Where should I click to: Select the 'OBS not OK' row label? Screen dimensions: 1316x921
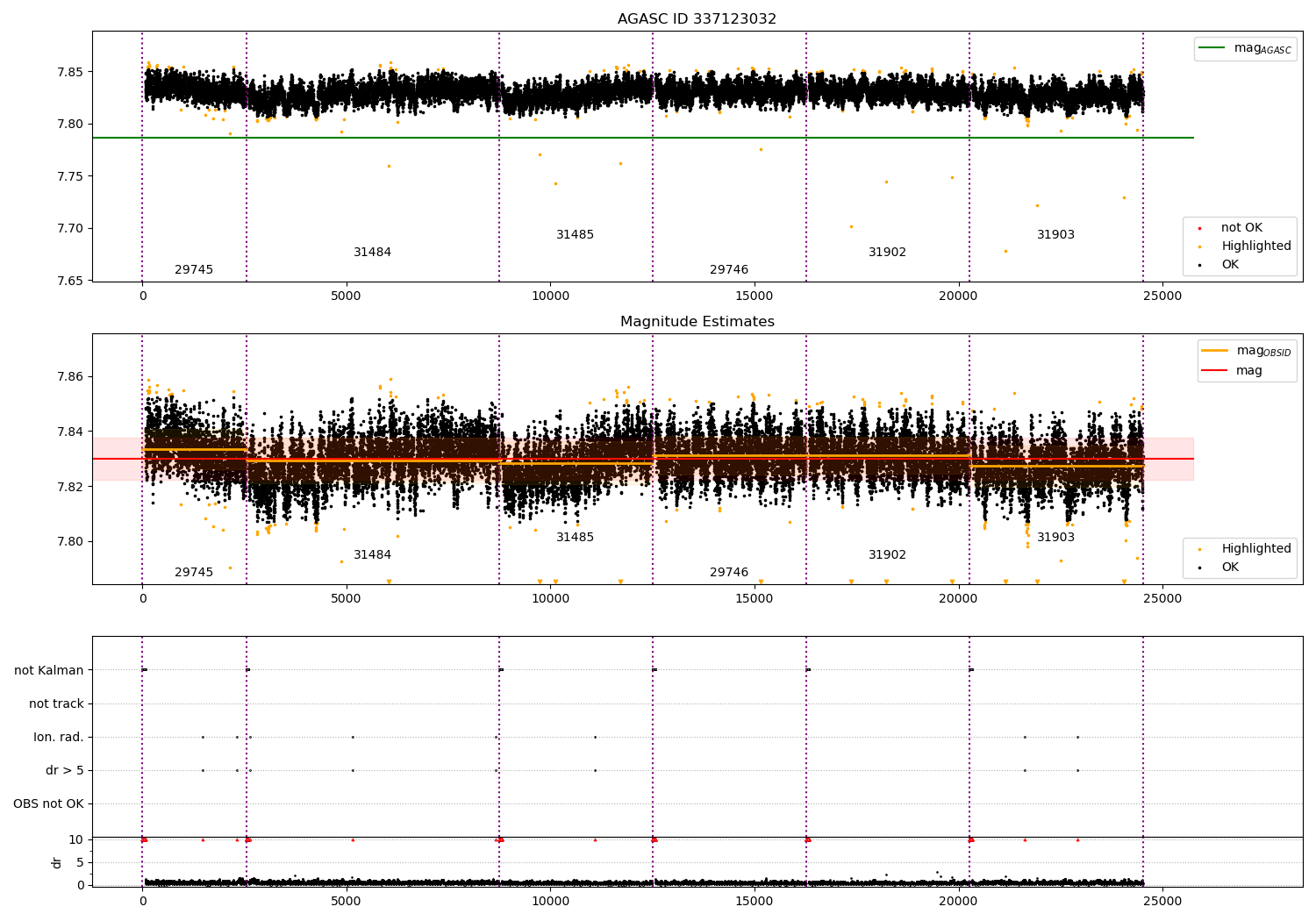[x=48, y=803]
